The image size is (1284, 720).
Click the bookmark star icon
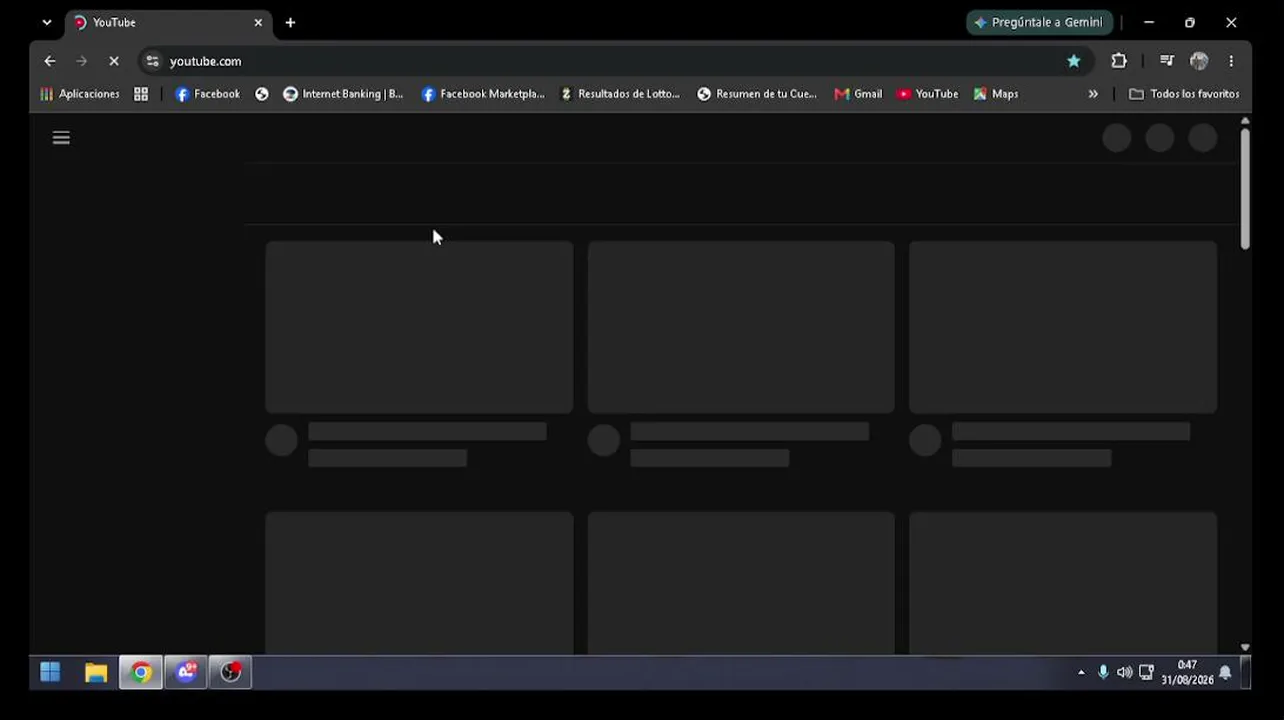click(1073, 61)
